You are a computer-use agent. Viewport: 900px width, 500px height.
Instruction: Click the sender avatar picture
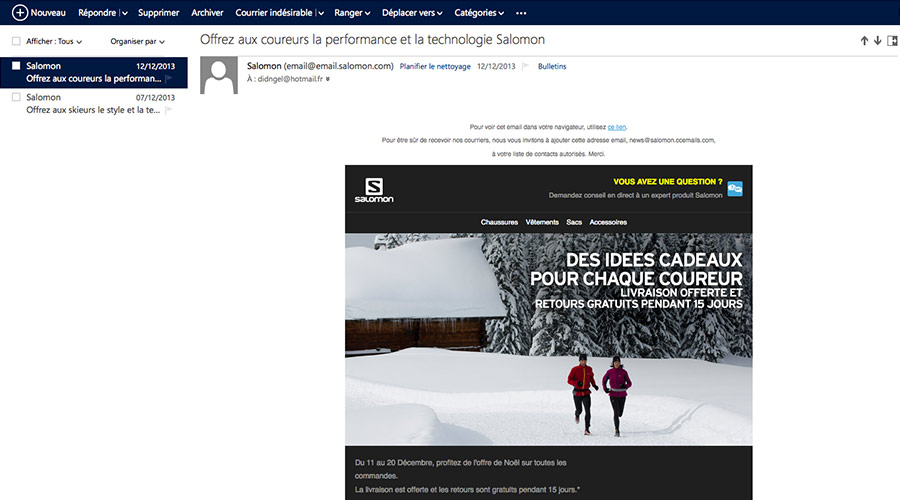[x=219, y=75]
